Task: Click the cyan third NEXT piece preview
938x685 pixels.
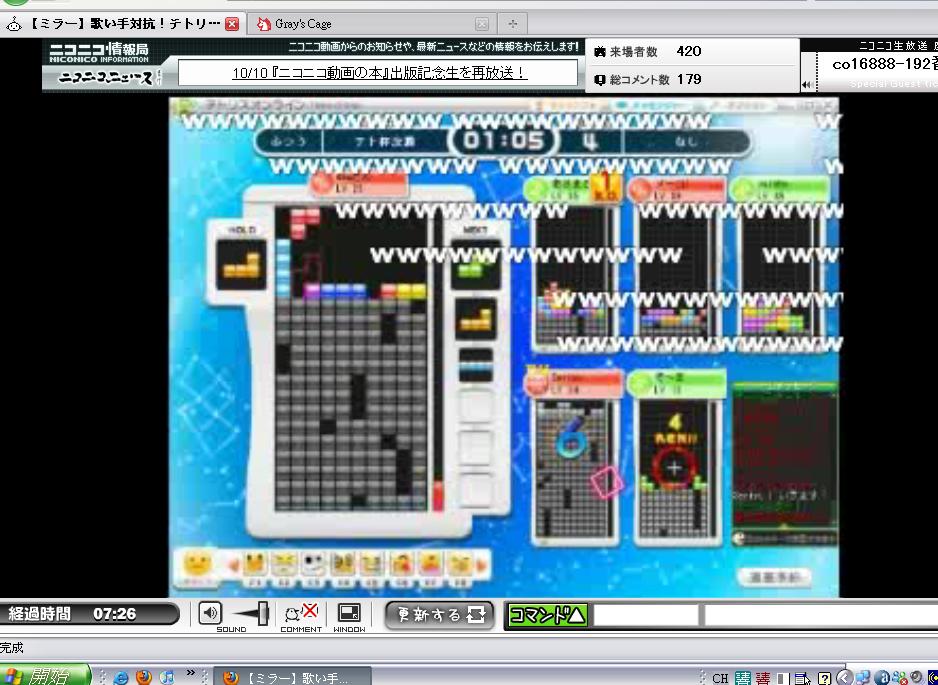Action: (x=476, y=365)
